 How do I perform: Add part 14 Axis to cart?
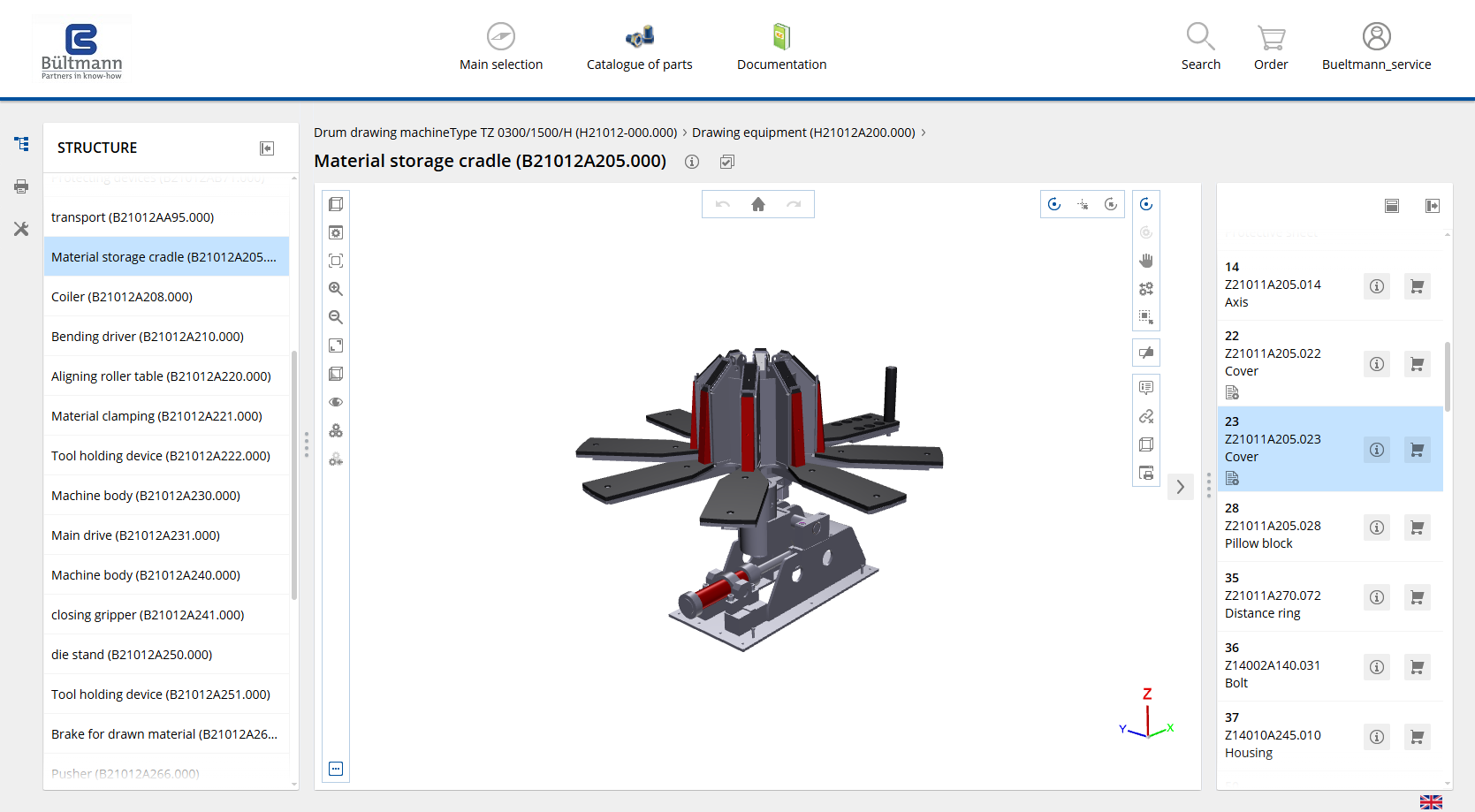pyautogui.click(x=1418, y=286)
